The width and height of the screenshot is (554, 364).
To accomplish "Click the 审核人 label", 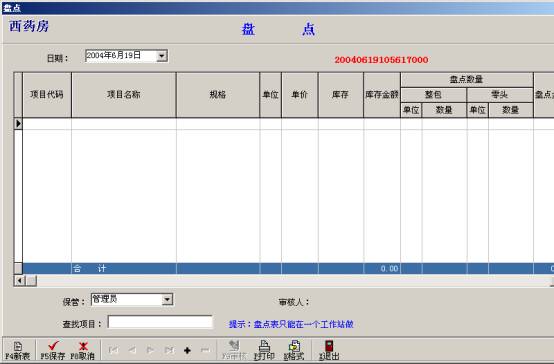I will 294,302.
